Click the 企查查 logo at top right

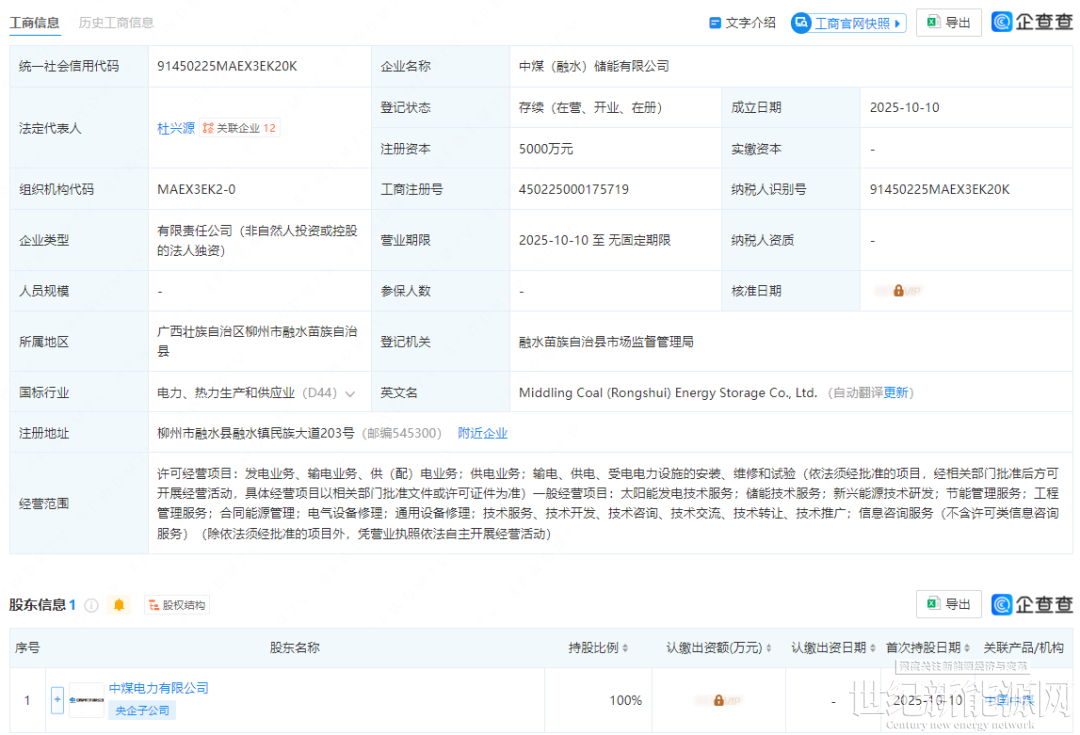[1032, 22]
